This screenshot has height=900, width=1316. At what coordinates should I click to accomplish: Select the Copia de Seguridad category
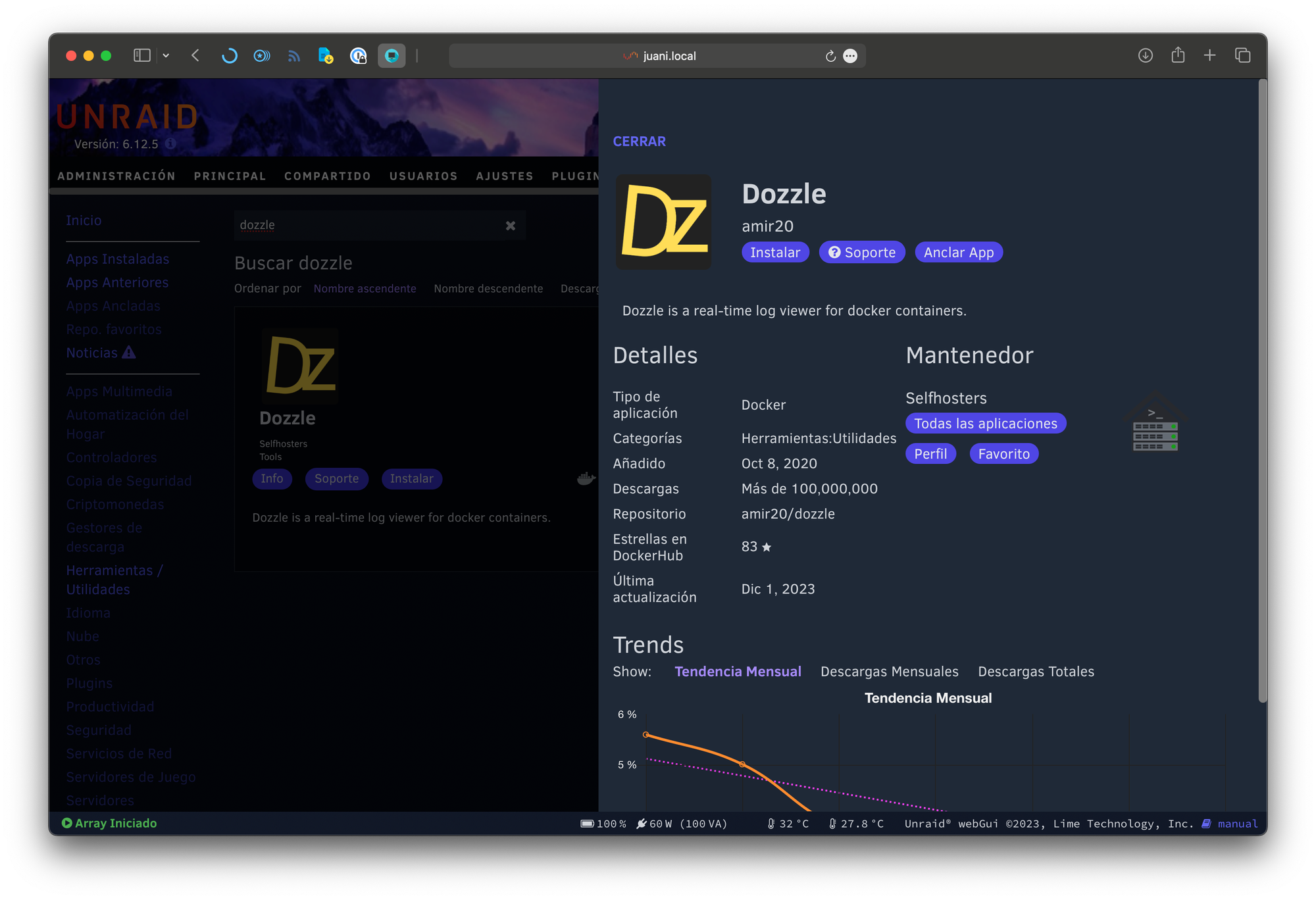[129, 481]
